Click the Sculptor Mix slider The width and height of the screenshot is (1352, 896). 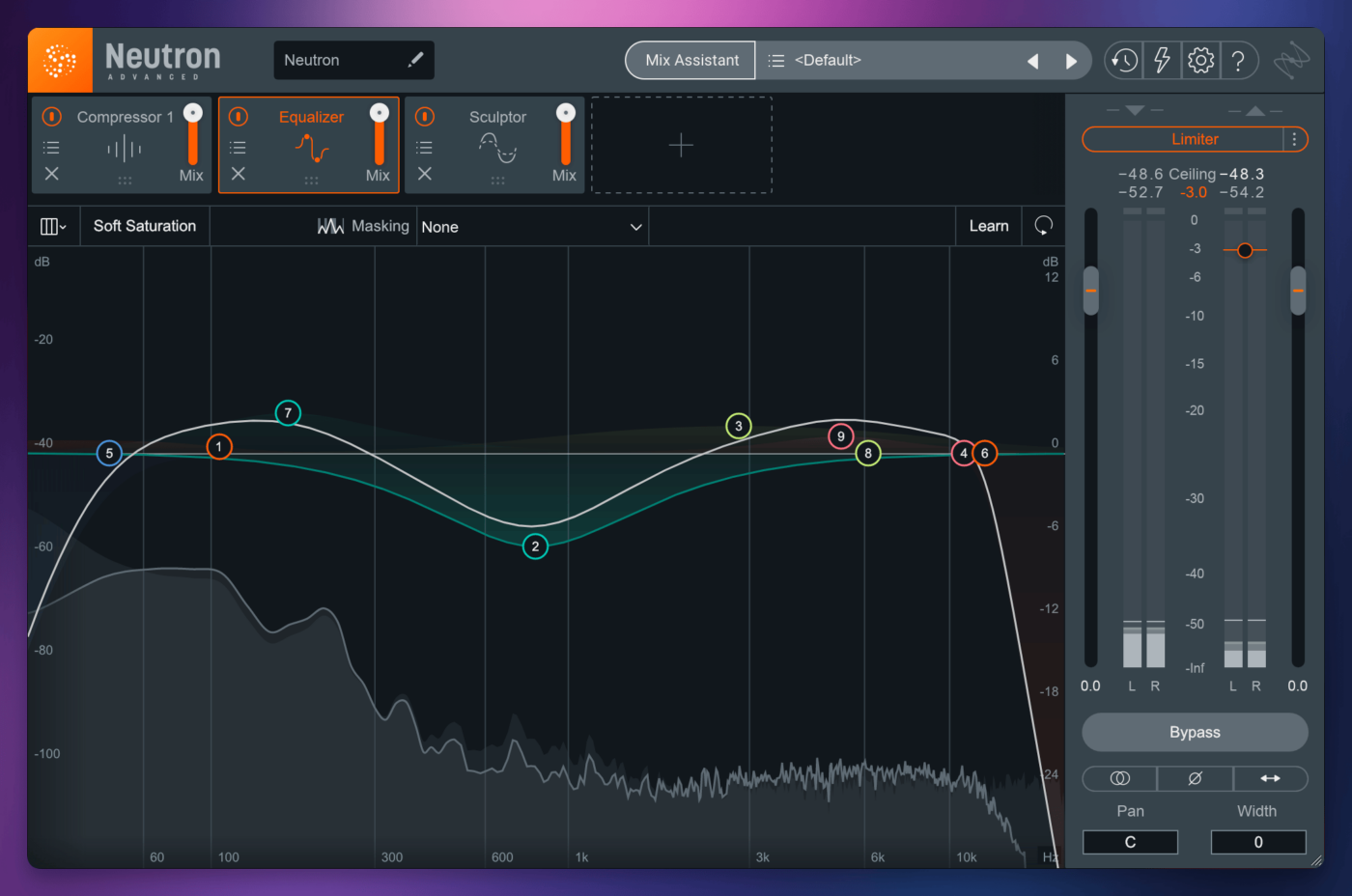click(x=566, y=133)
